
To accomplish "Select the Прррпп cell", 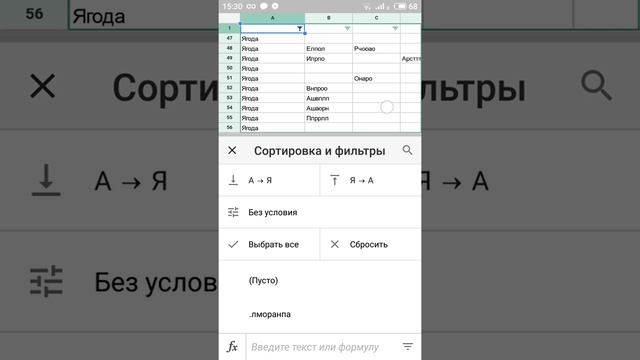I will pyautogui.click(x=329, y=118).
